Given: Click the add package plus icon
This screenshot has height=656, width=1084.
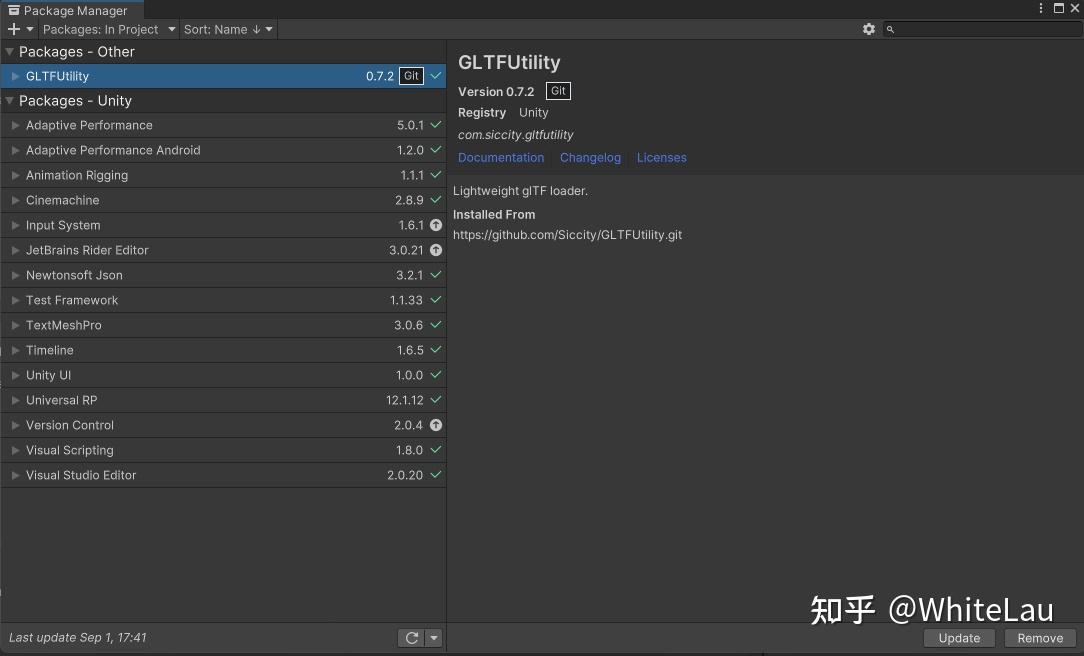Looking at the screenshot, I should coord(11,29).
